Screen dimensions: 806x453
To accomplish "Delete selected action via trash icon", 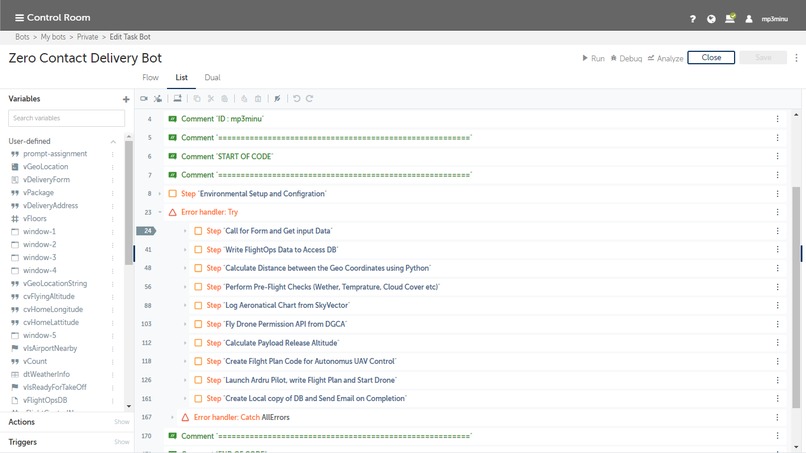I will tap(258, 99).
